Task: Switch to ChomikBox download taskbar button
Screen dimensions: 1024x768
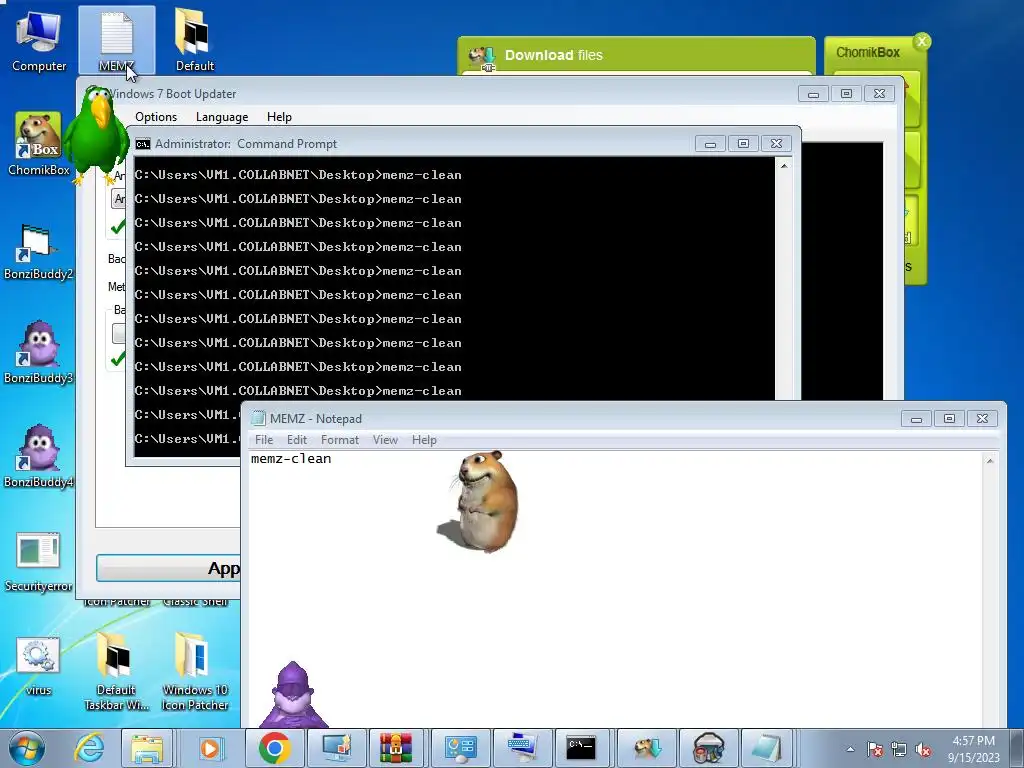Action: (647, 748)
